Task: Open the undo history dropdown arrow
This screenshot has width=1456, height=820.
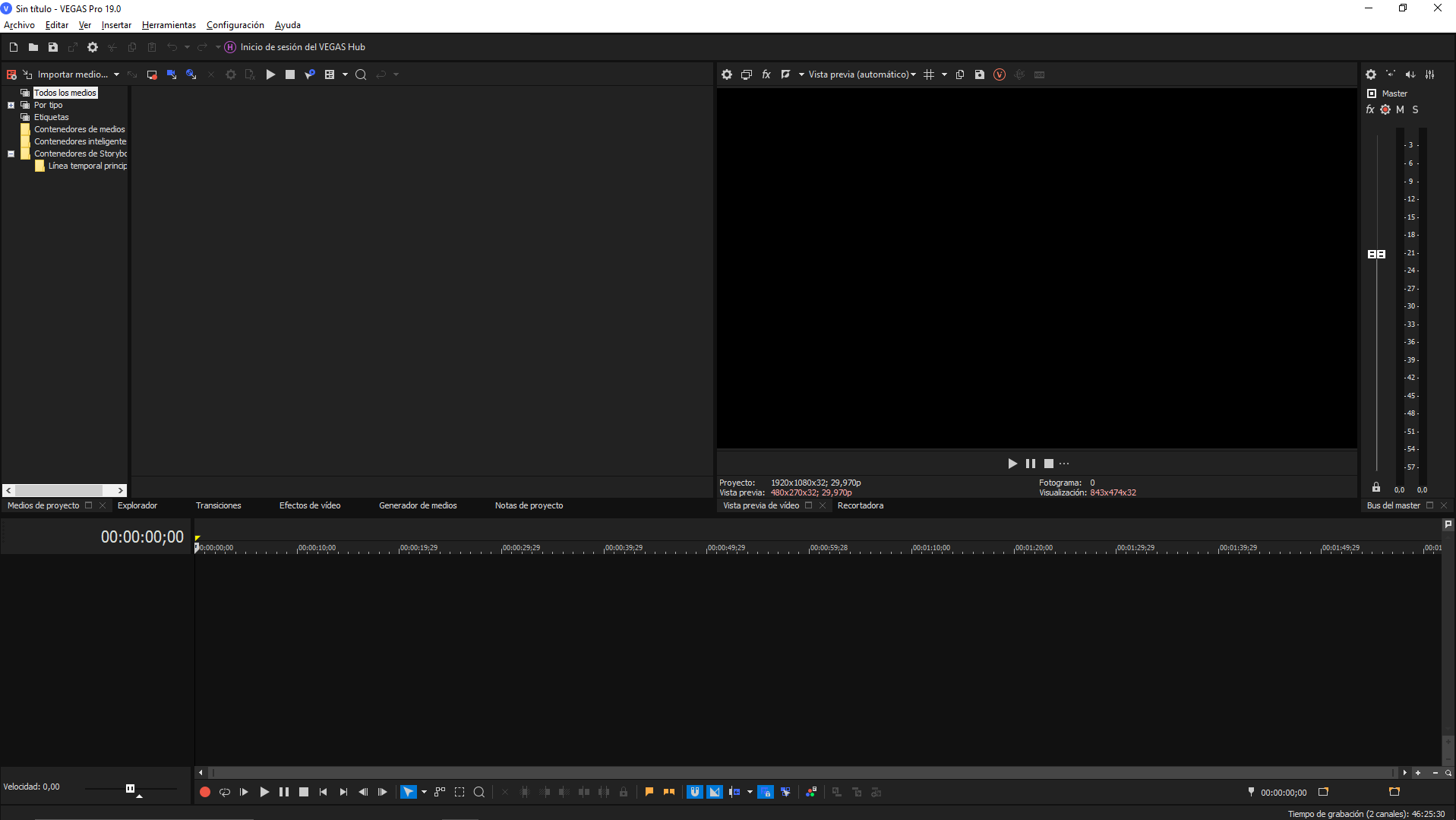Action: [187, 47]
